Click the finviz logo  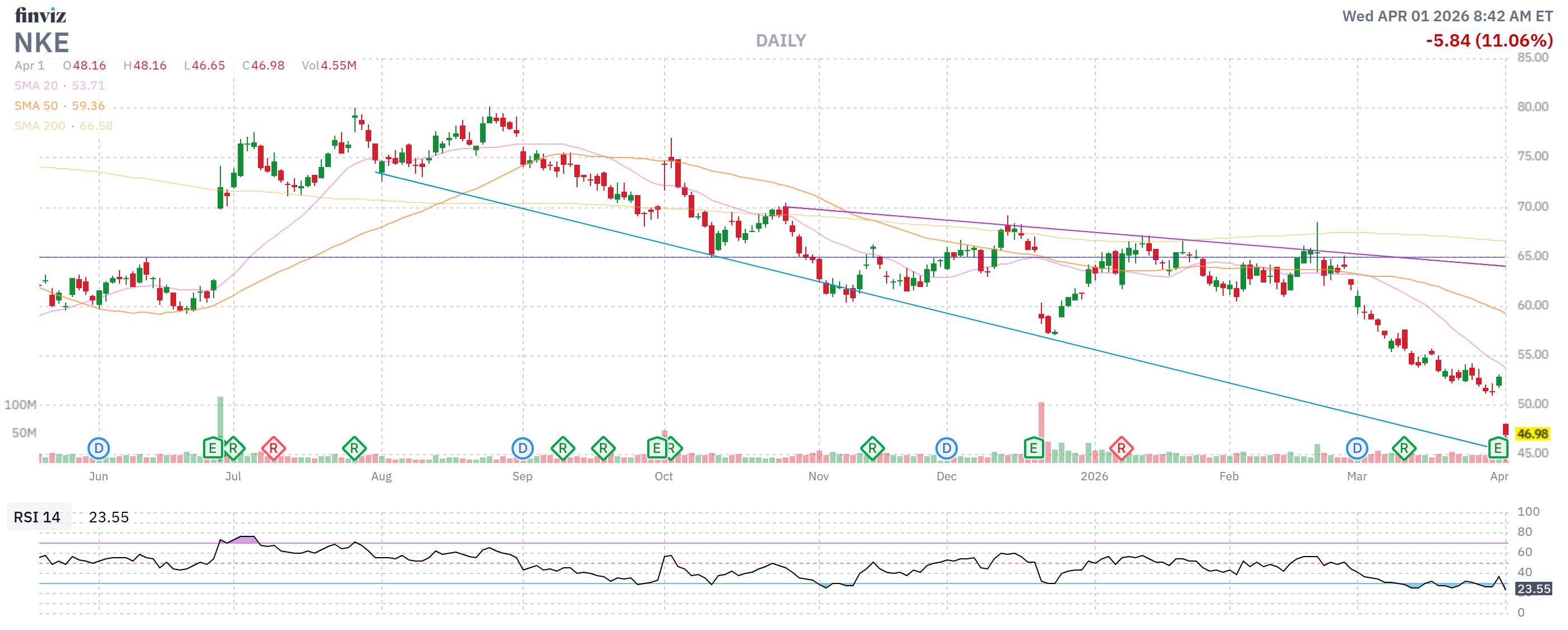[40, 15]
